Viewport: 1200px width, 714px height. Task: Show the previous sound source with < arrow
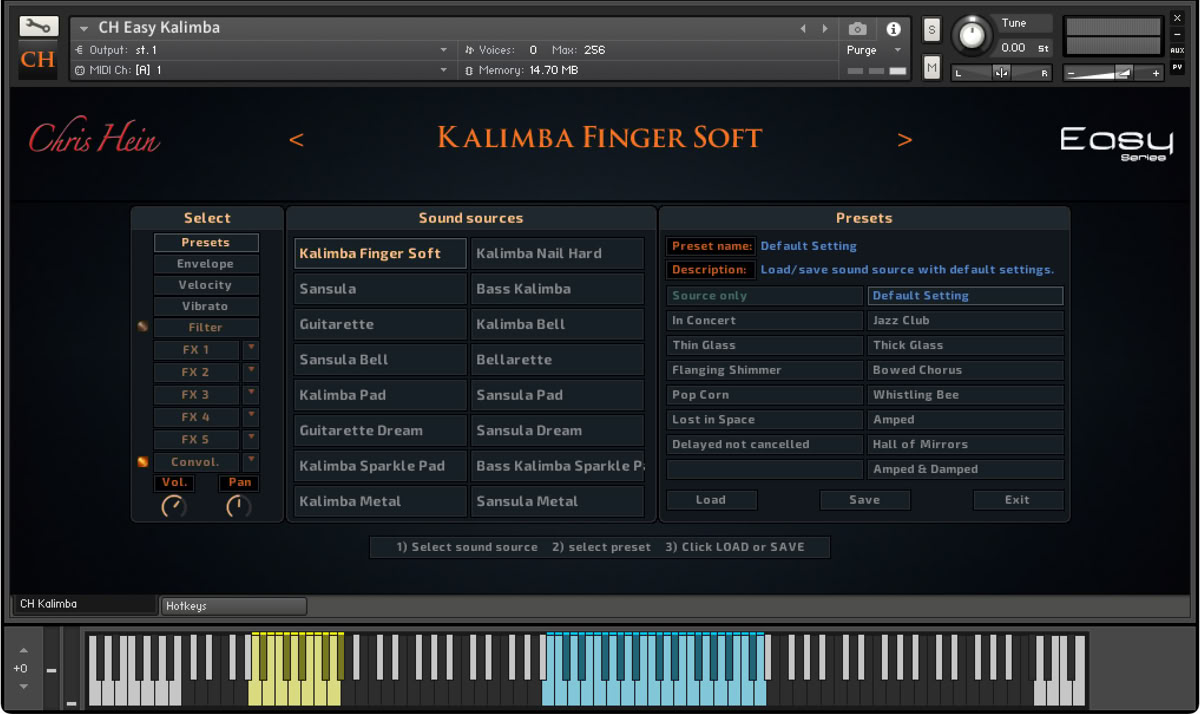click(x=296, y=140)
